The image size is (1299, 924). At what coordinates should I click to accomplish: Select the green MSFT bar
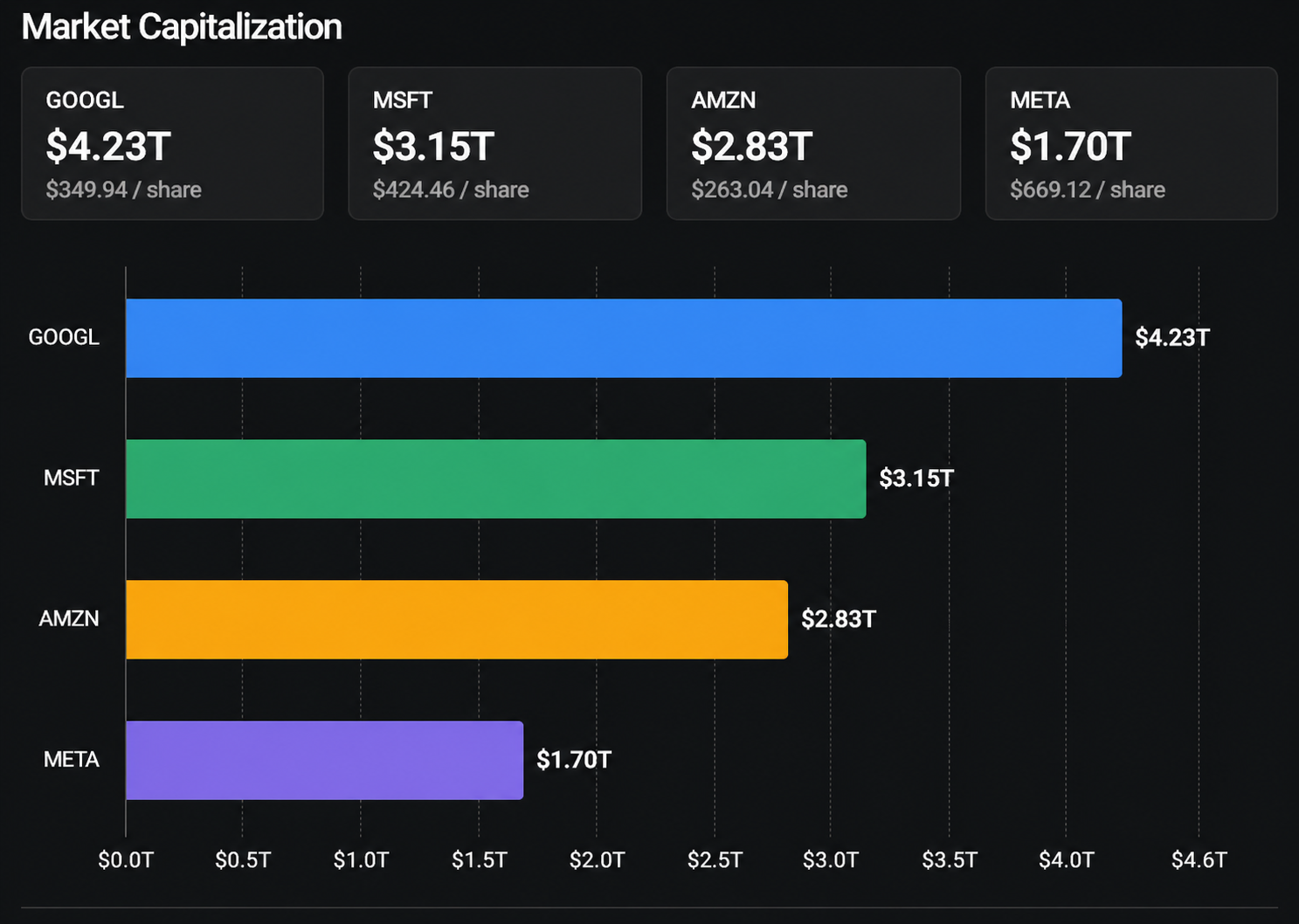point(495,479)
